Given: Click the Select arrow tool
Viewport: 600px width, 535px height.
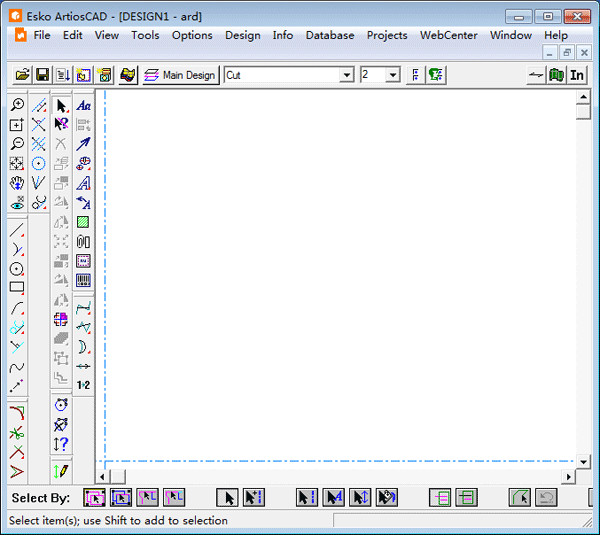Looking at the screenshot, I should [x=61, y=106].
